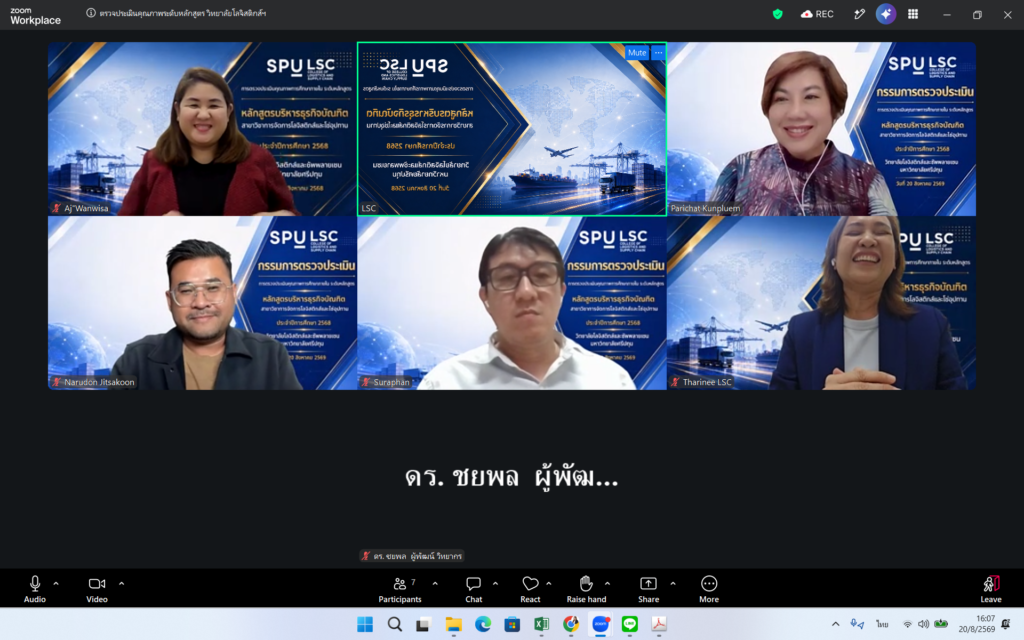Open Task View in taskbar

point(423,624)
